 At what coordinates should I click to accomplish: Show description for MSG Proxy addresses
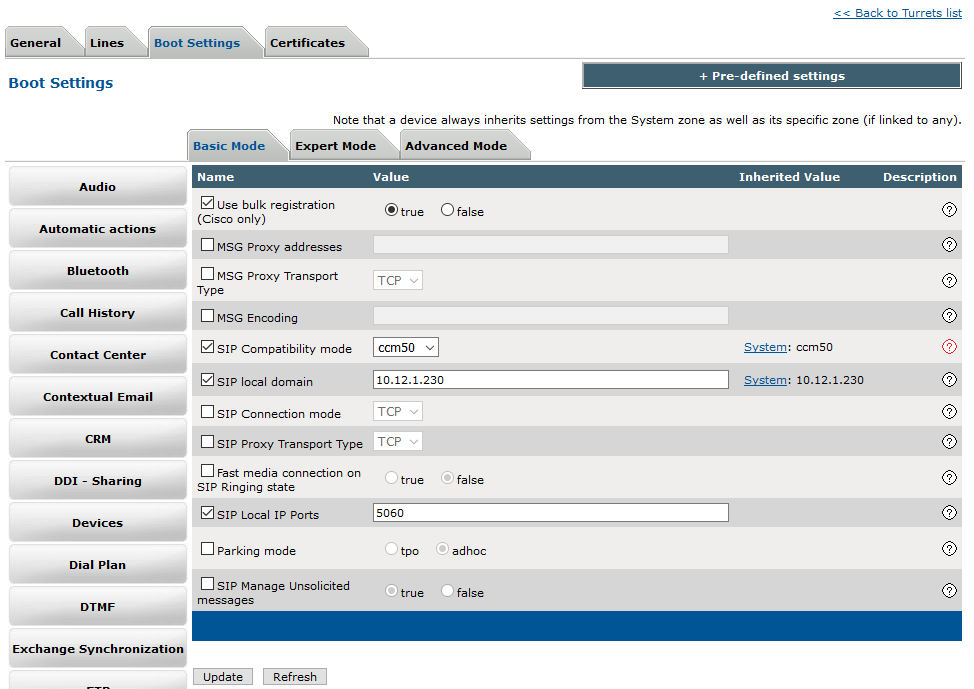[949, 245]
